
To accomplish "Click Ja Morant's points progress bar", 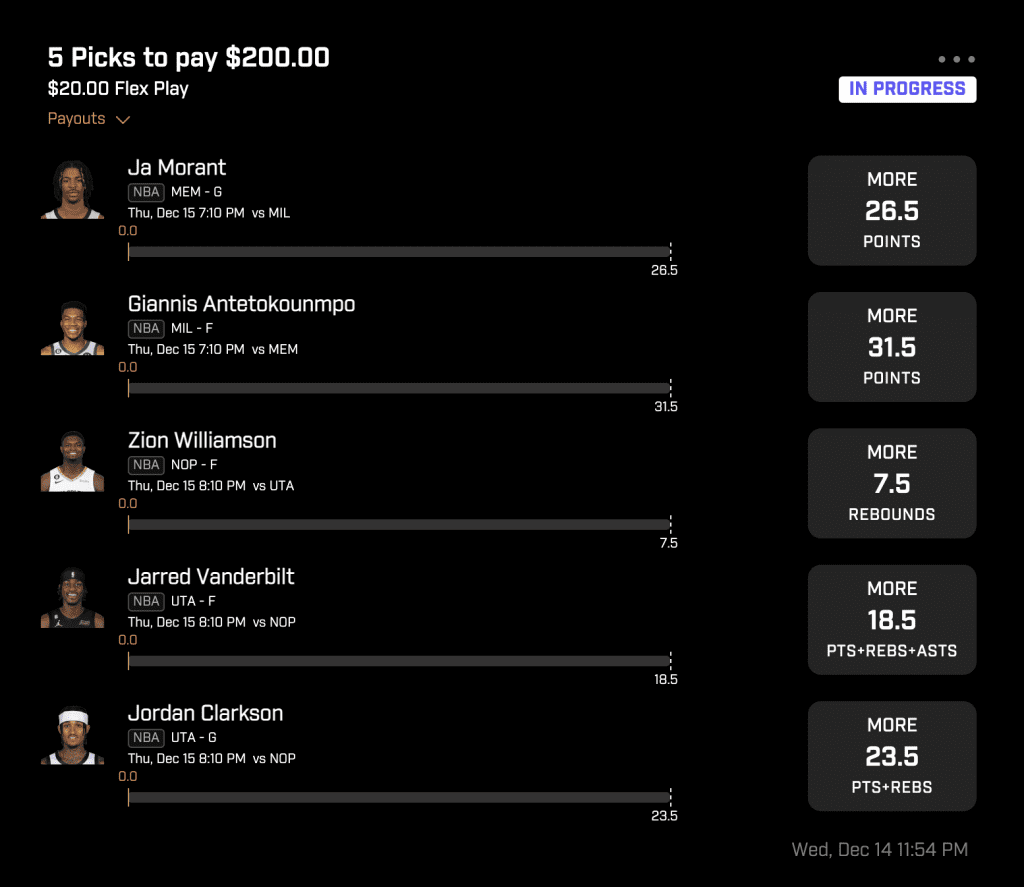I will point(399,252).
